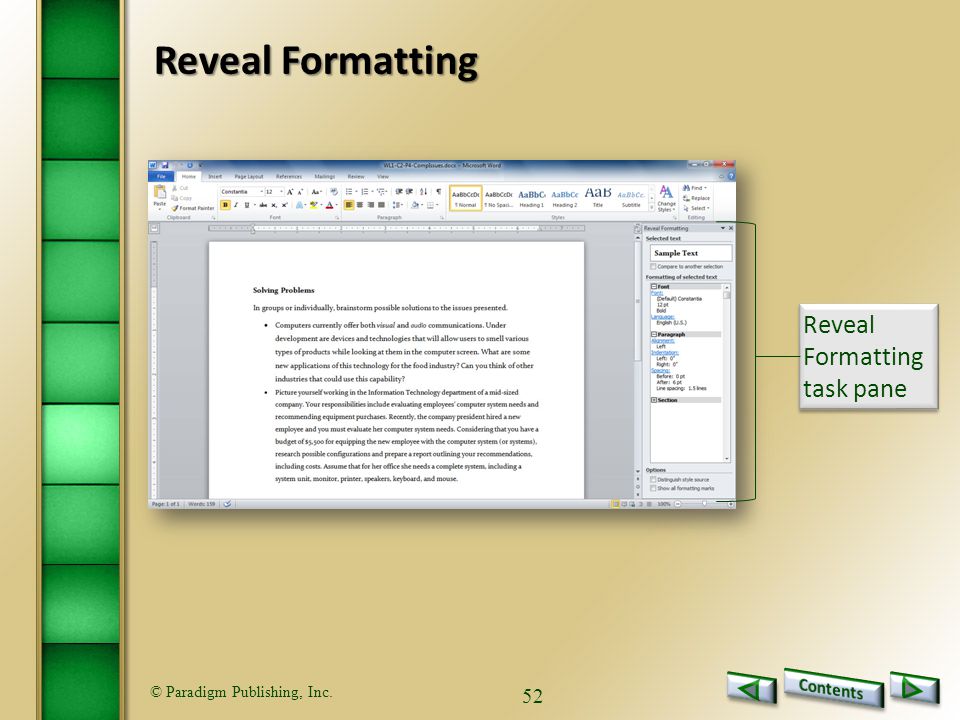Click the Borders icon

pyautogui.click(x=430, y=205)
